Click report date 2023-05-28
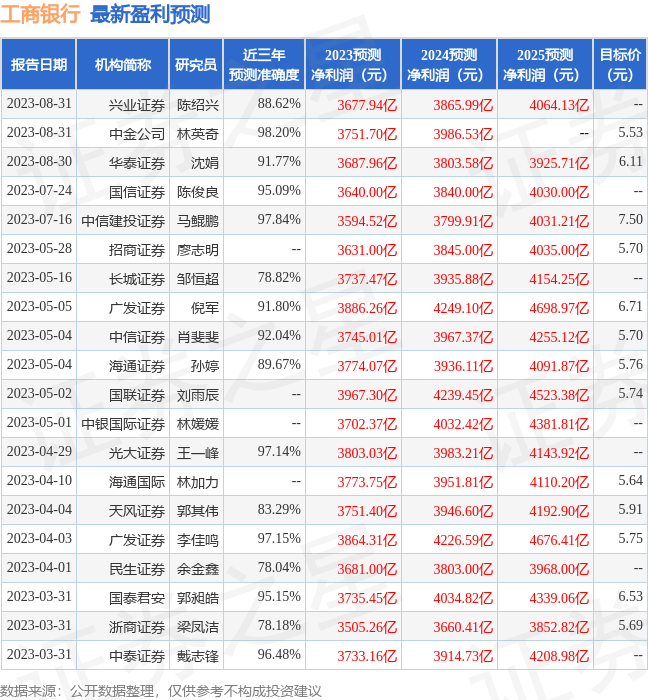This screenshot has height=700, width=648. pos(39,249)
